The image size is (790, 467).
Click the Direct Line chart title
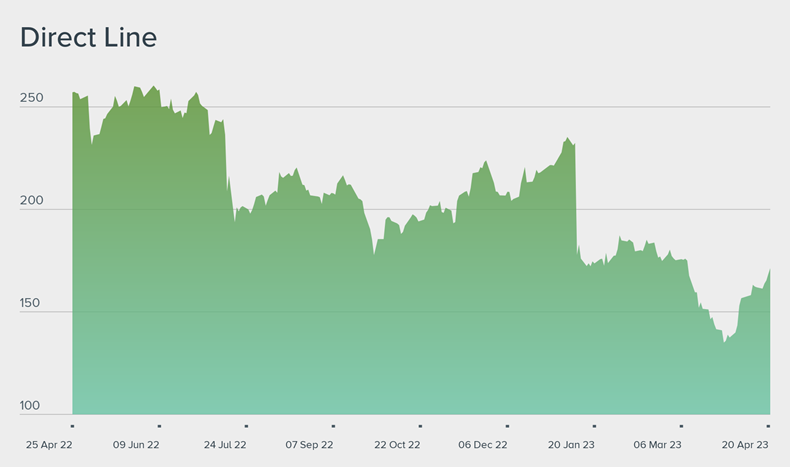tap(89, 38)
